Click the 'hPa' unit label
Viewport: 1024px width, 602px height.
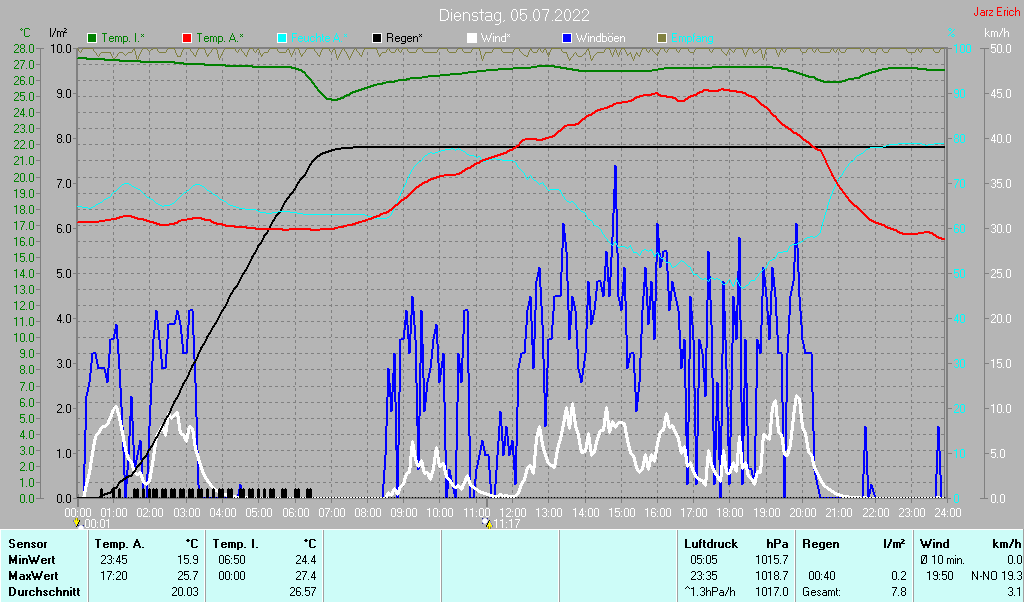click(x=777, y=544)
